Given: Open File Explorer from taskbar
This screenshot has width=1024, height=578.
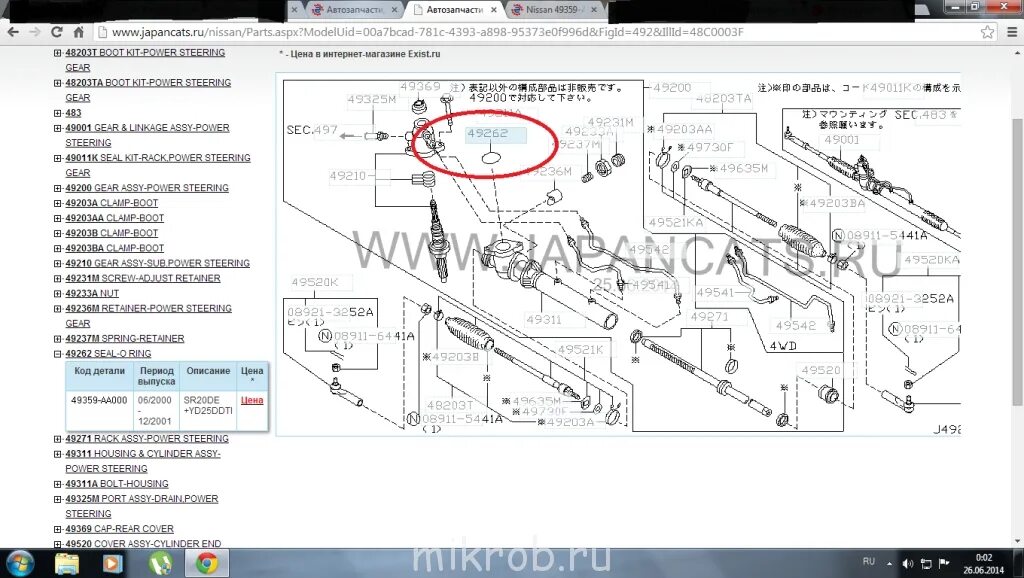Looking at the screenshot, I should pyautogui.click(x=67, y=563).
